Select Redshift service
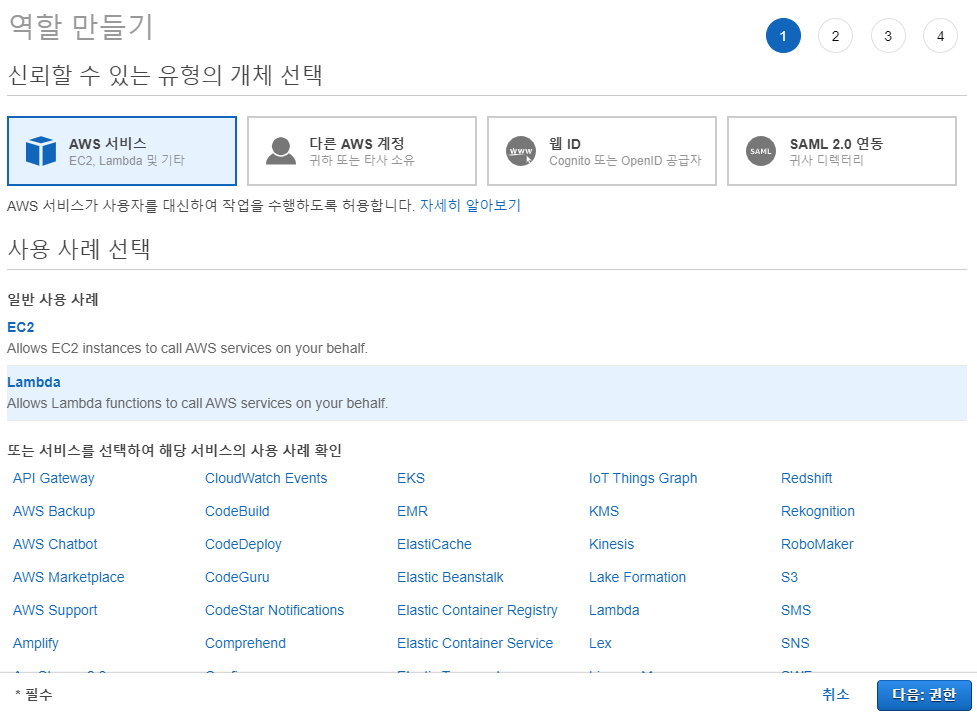 coord(806,478)
